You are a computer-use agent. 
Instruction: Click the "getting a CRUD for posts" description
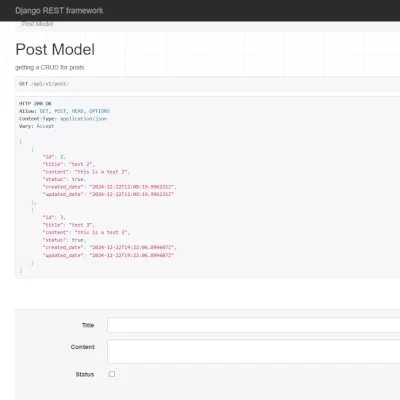(x=49, y=67)
